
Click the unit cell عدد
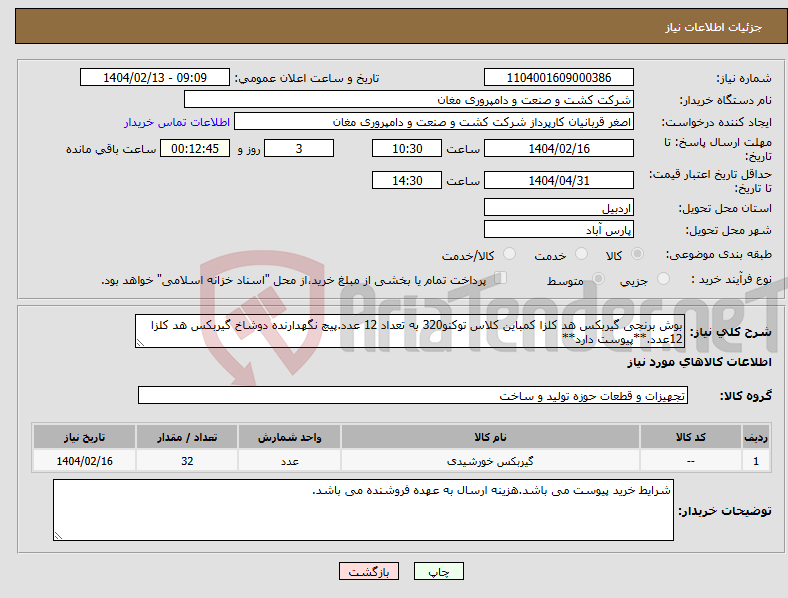point(289,460)
